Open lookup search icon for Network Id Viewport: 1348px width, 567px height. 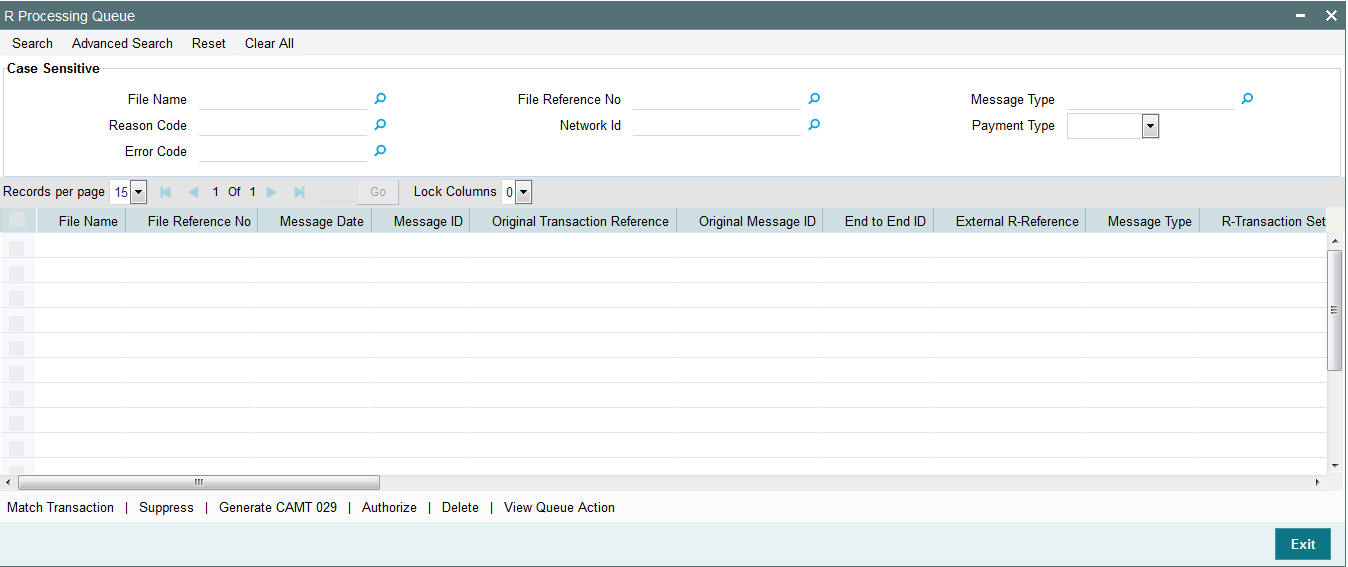coord(814,125)
